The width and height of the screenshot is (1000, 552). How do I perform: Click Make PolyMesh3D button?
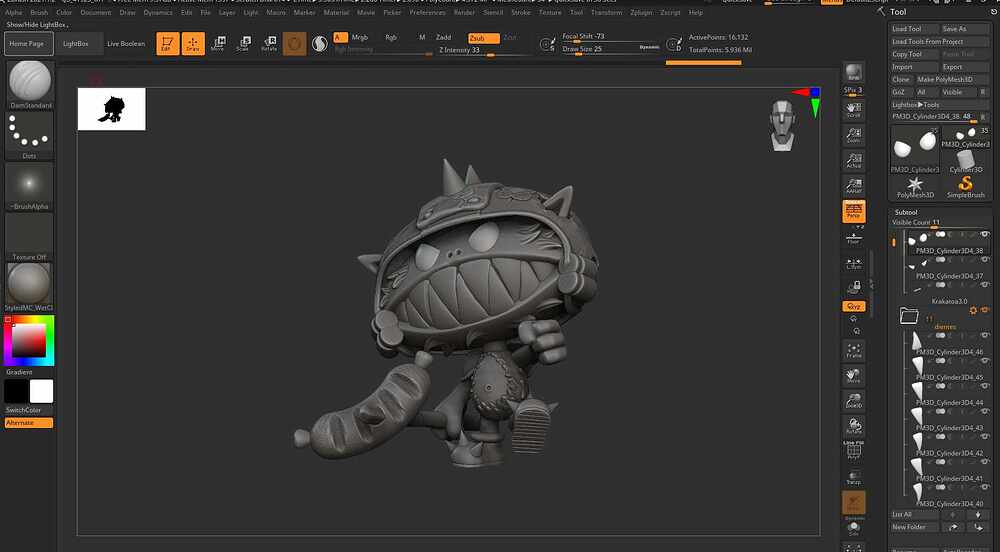point(953,80)
